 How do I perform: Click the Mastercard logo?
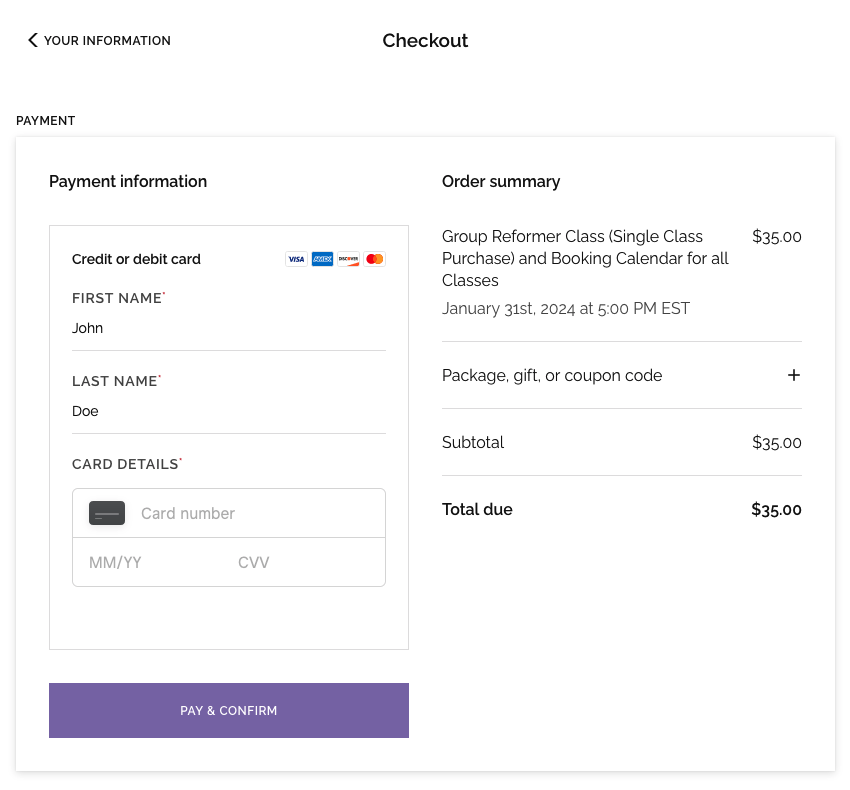(x=374, y=259)
